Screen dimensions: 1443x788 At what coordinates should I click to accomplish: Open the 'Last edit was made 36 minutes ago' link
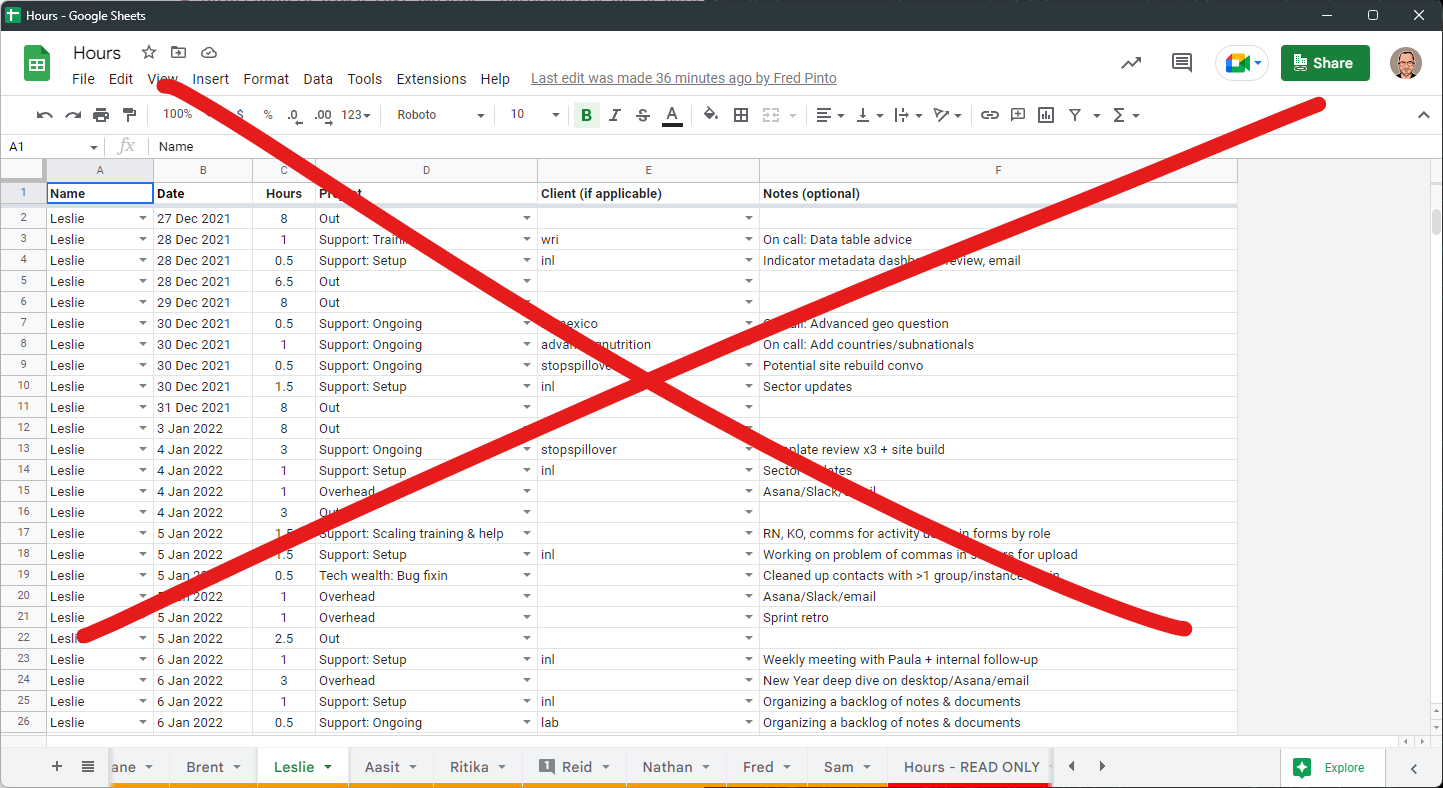684,78
